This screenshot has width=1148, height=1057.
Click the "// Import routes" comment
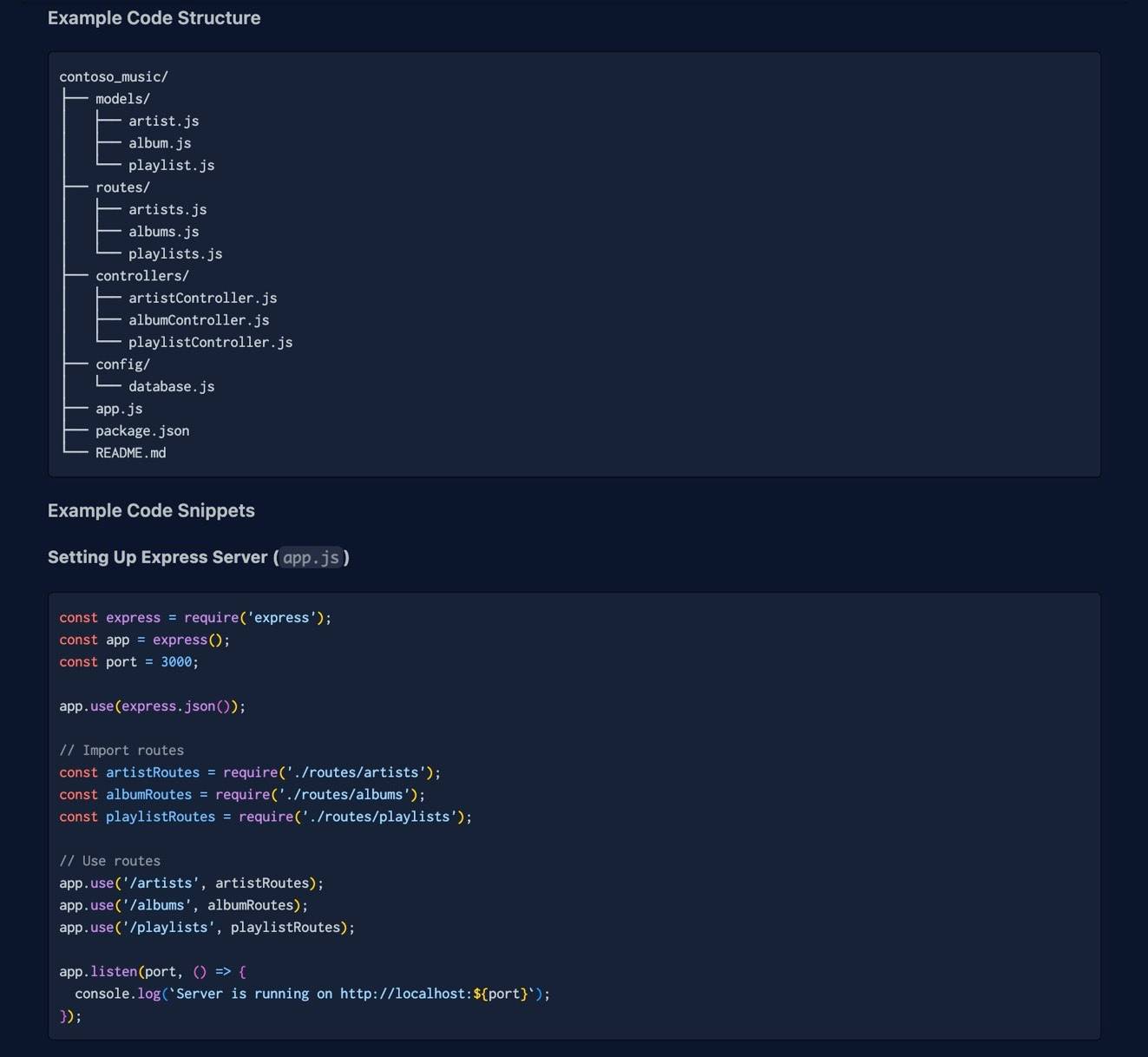[x=121, y=751]
